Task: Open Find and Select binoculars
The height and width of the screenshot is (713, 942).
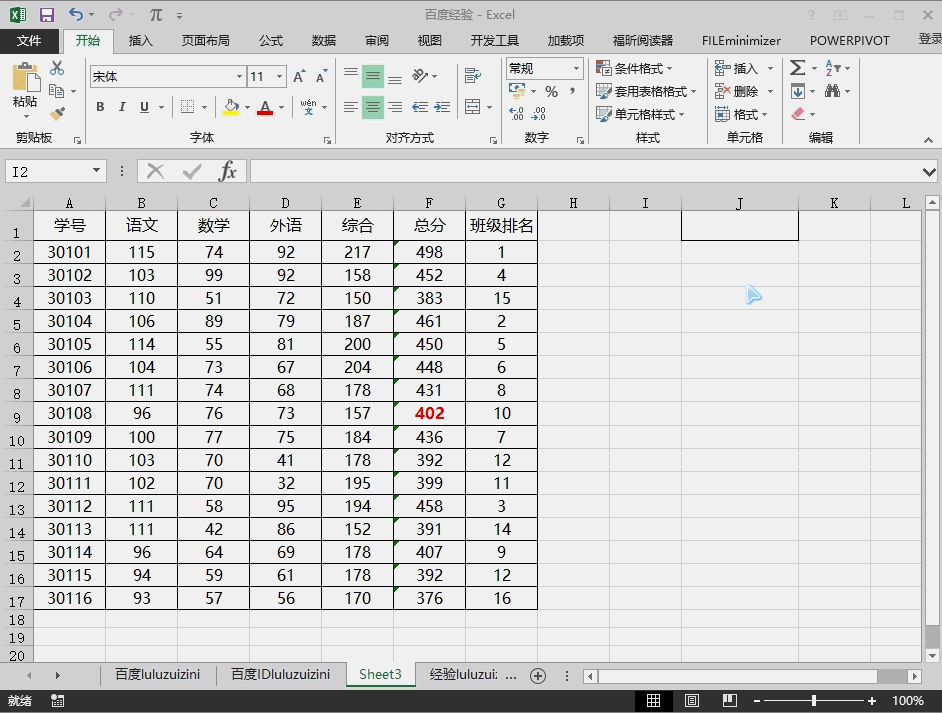Action: (833, 91)
